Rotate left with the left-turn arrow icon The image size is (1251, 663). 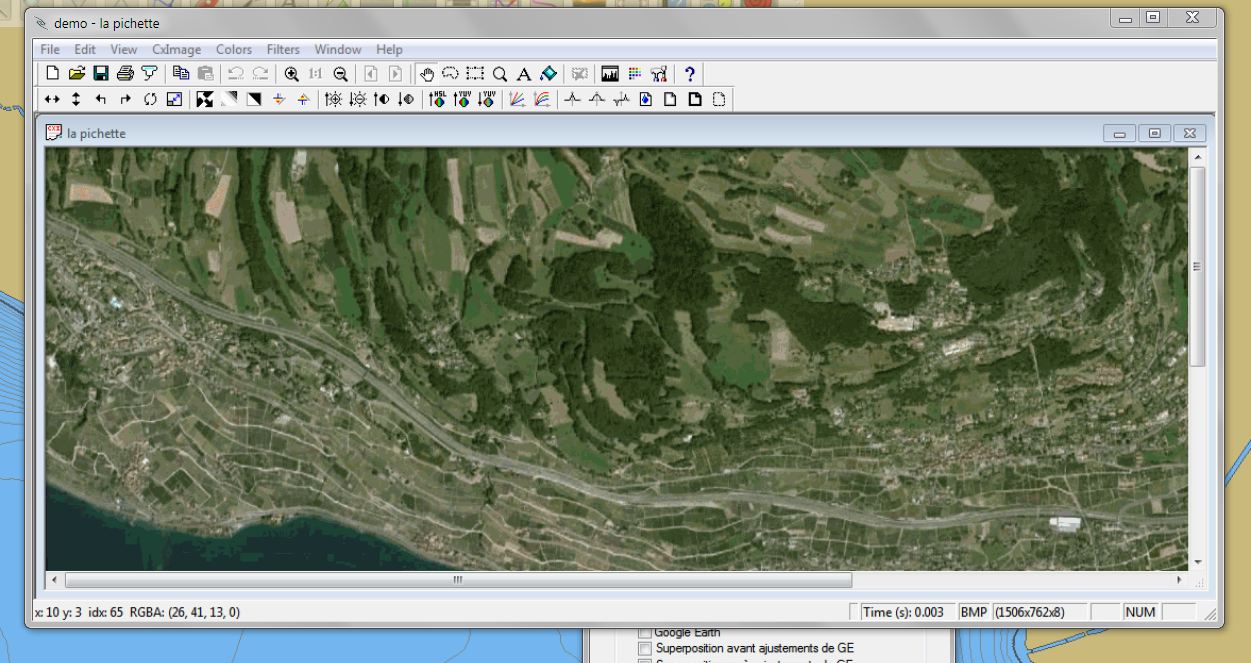101,99
